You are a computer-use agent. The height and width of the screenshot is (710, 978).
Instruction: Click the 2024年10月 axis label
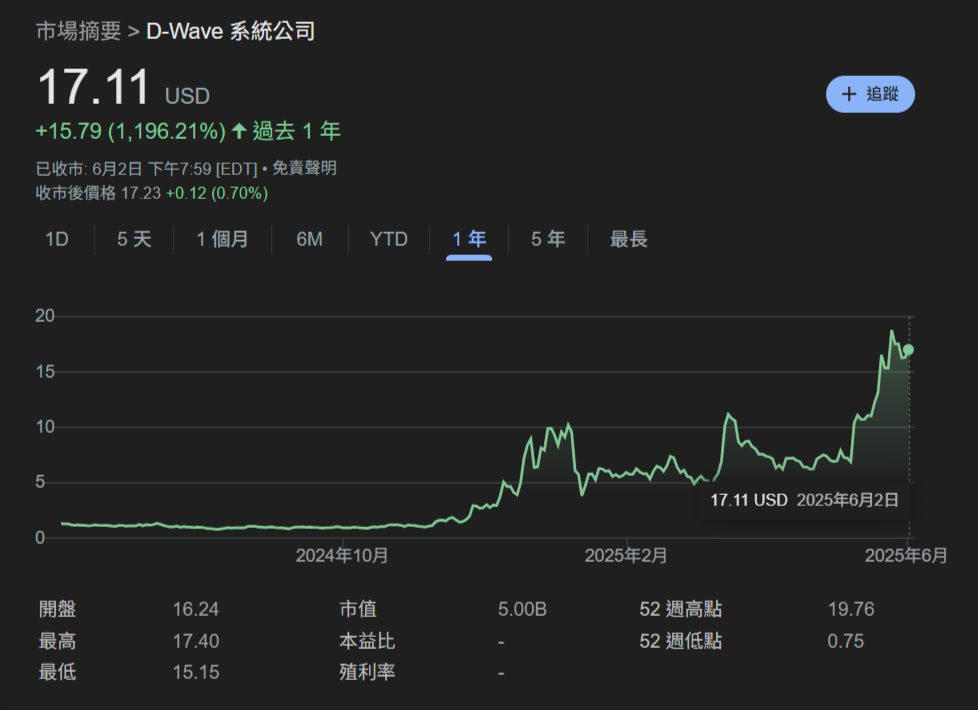342,555
